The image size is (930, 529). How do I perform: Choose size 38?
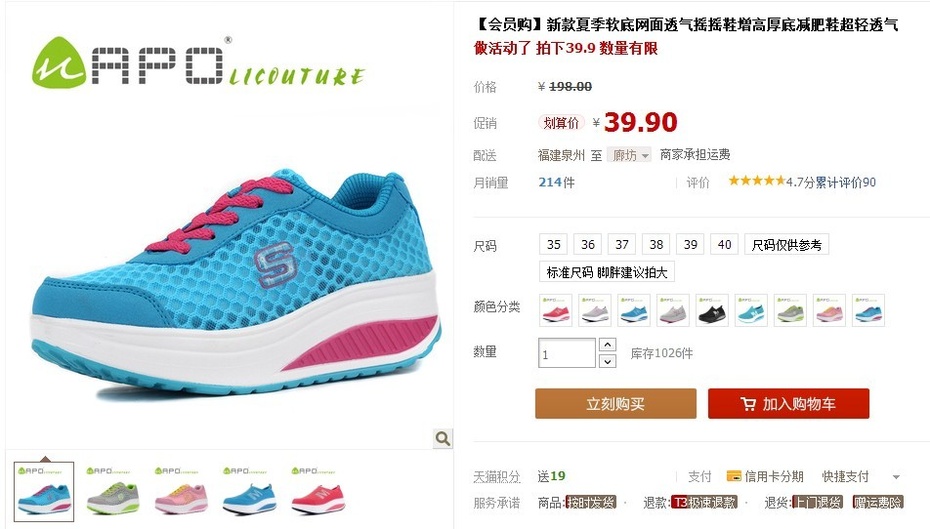656,244
